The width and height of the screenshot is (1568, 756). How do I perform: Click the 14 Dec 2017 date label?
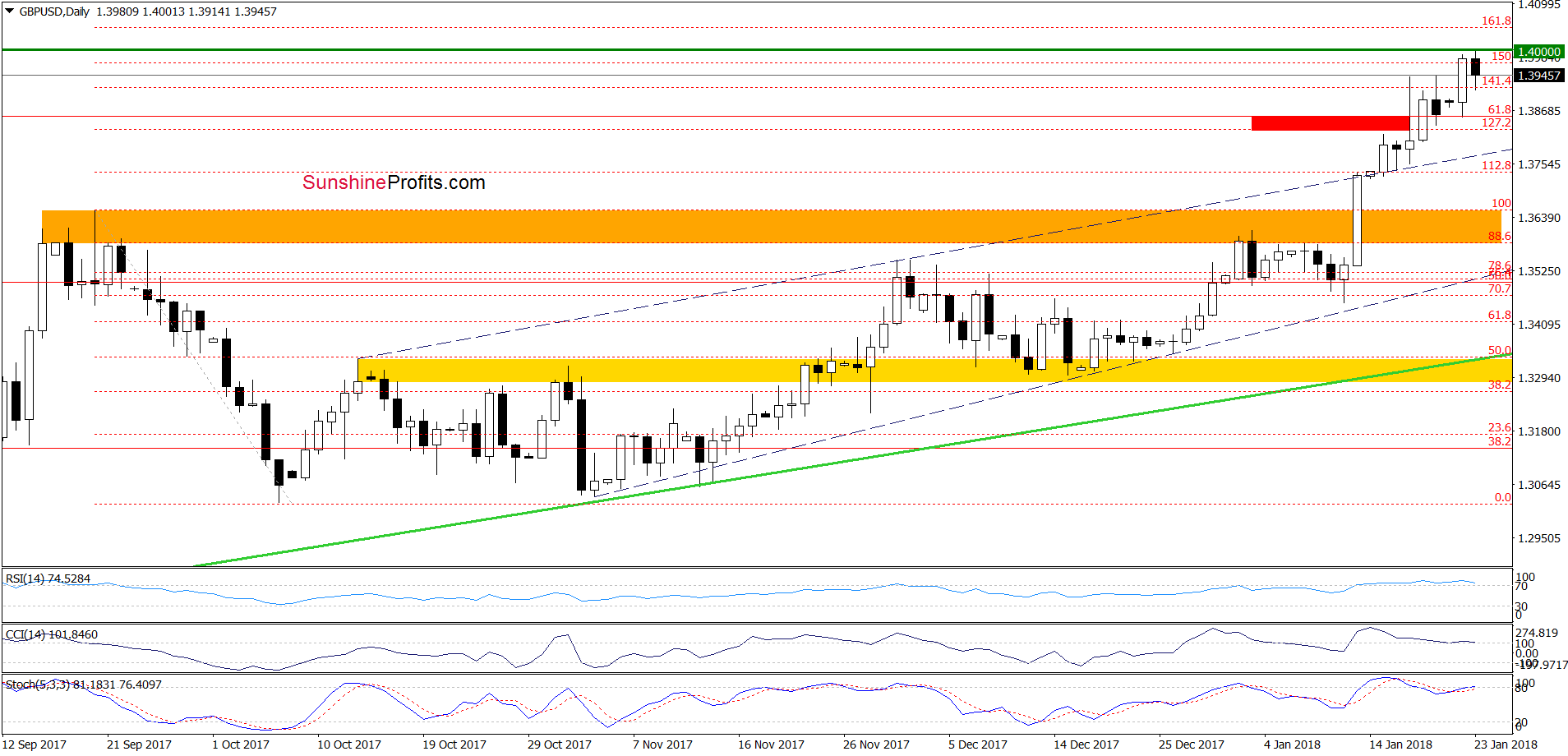tap(1086, 744)
